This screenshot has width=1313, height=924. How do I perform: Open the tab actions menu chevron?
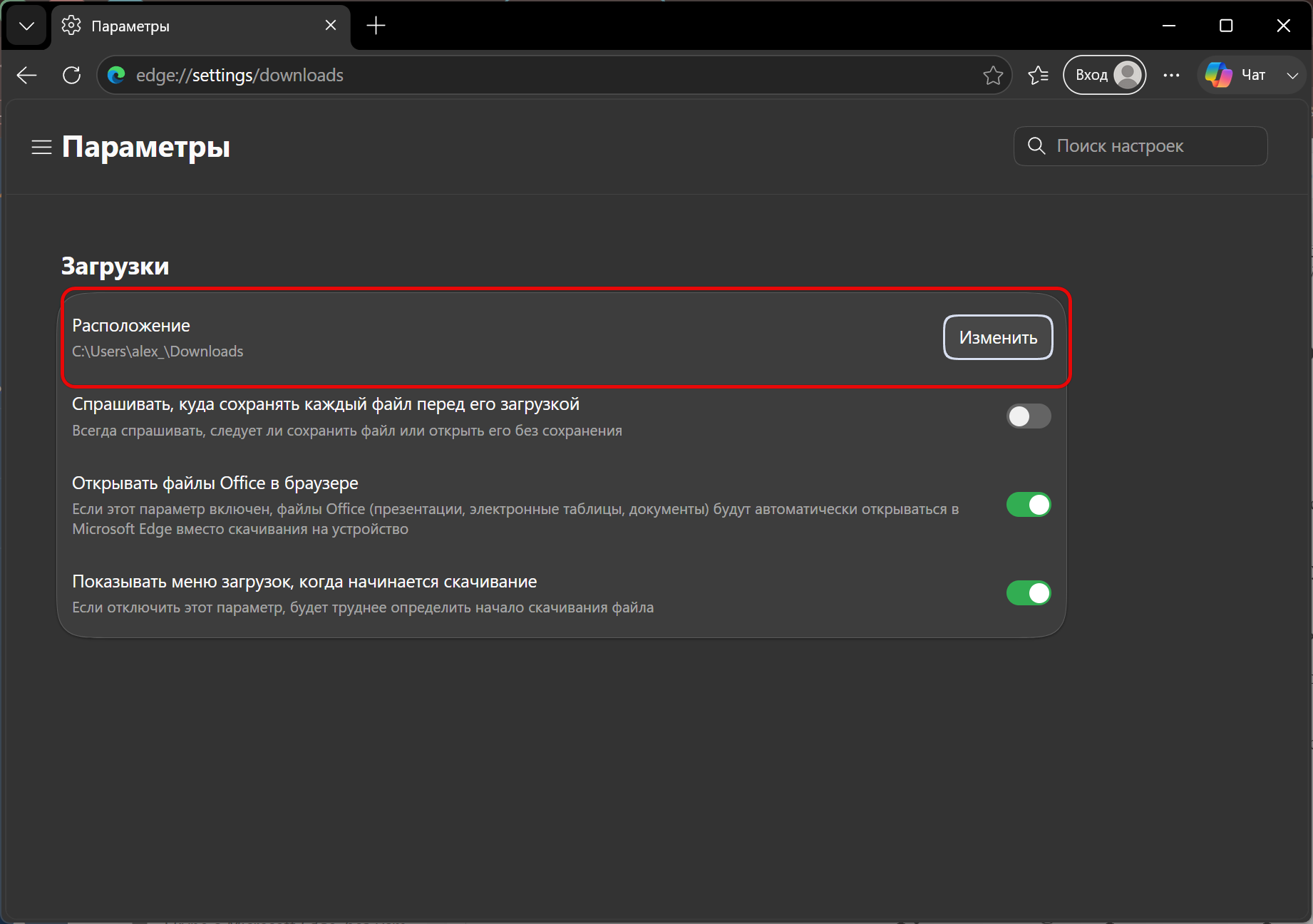coord(26,26)
